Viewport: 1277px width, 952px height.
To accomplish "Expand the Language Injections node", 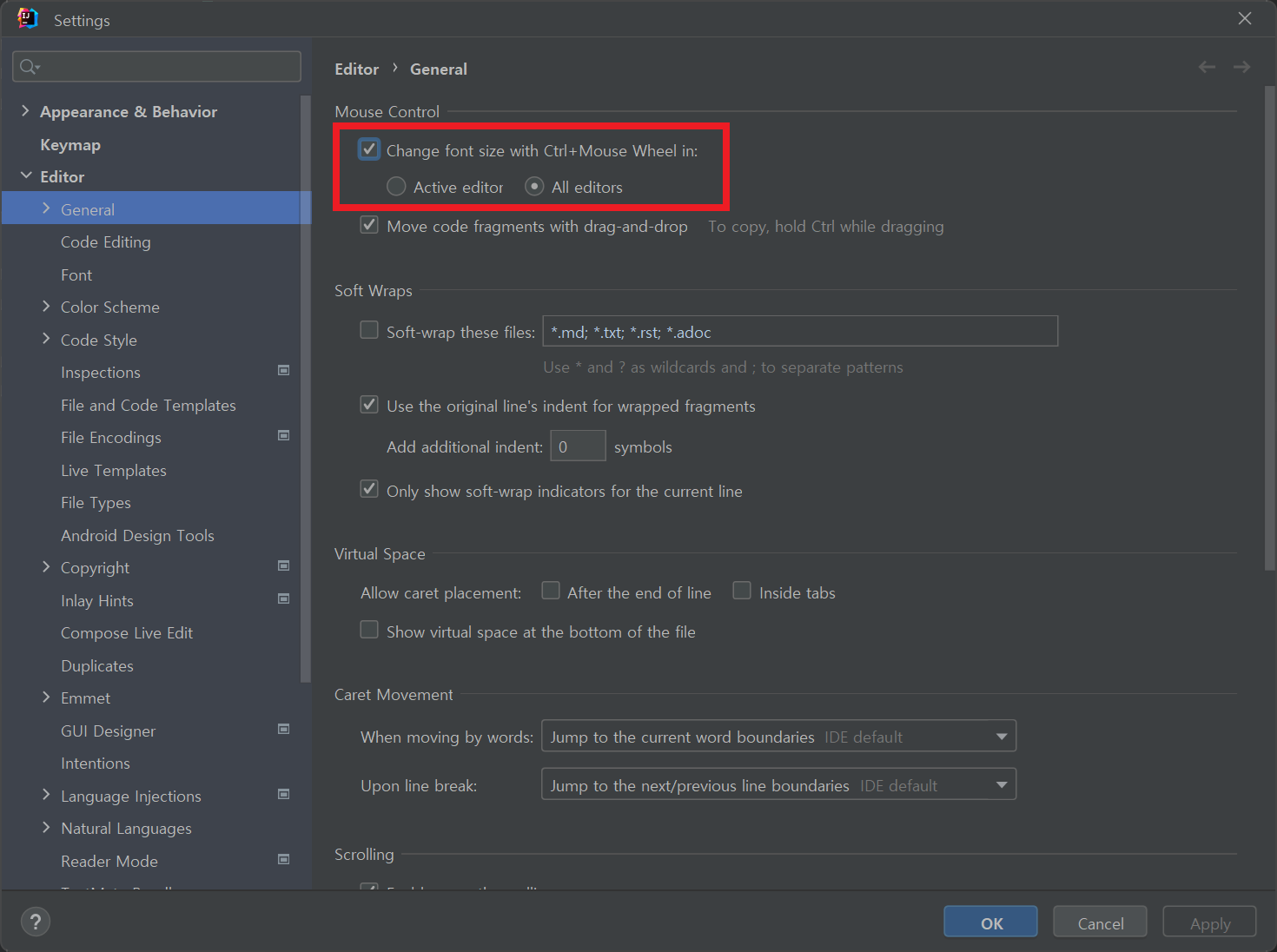I will tap(46, 795).
